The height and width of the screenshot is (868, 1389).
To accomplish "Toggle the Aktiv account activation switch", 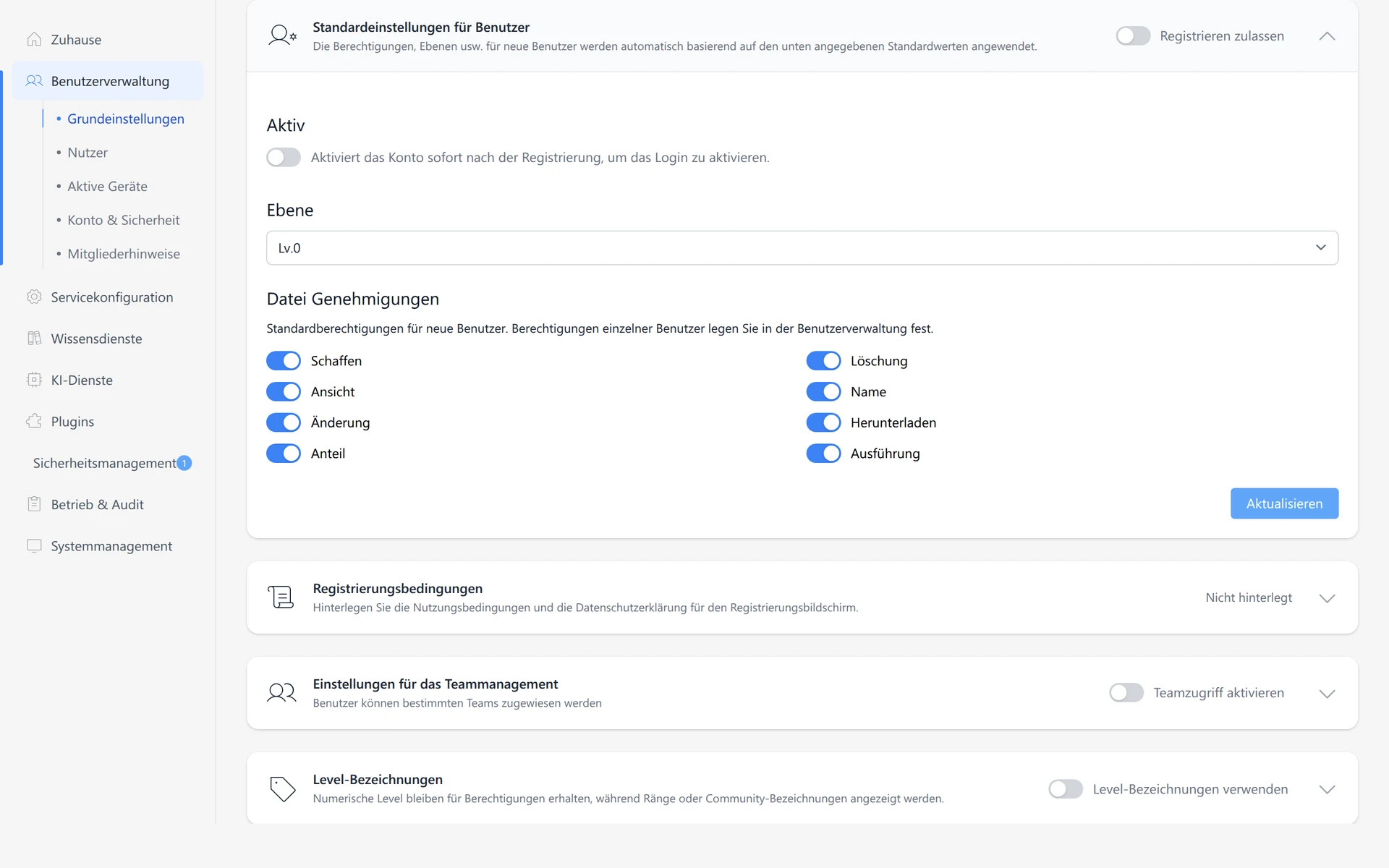I will [284, 158].
